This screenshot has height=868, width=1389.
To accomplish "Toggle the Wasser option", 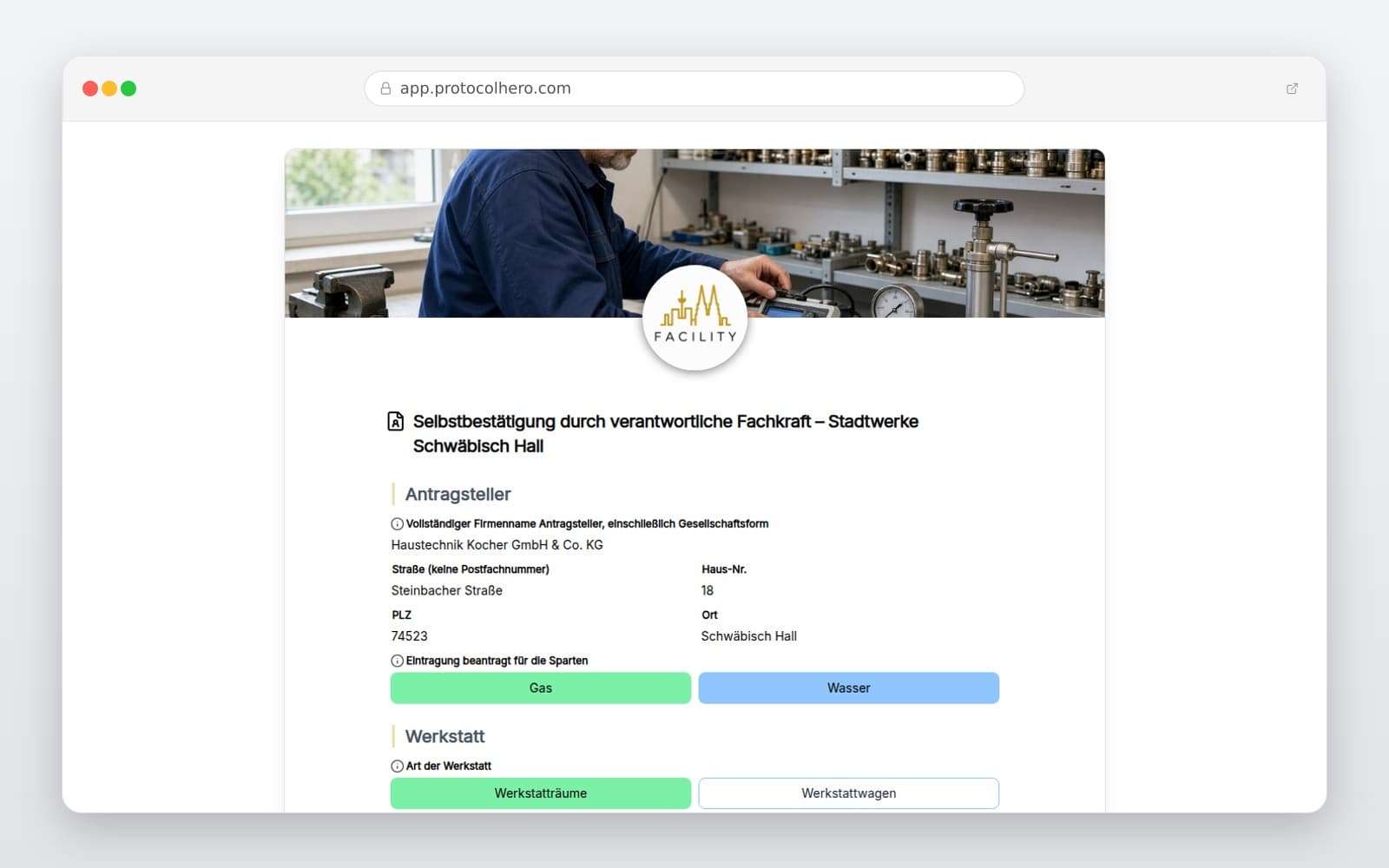I will click(849, 688).
